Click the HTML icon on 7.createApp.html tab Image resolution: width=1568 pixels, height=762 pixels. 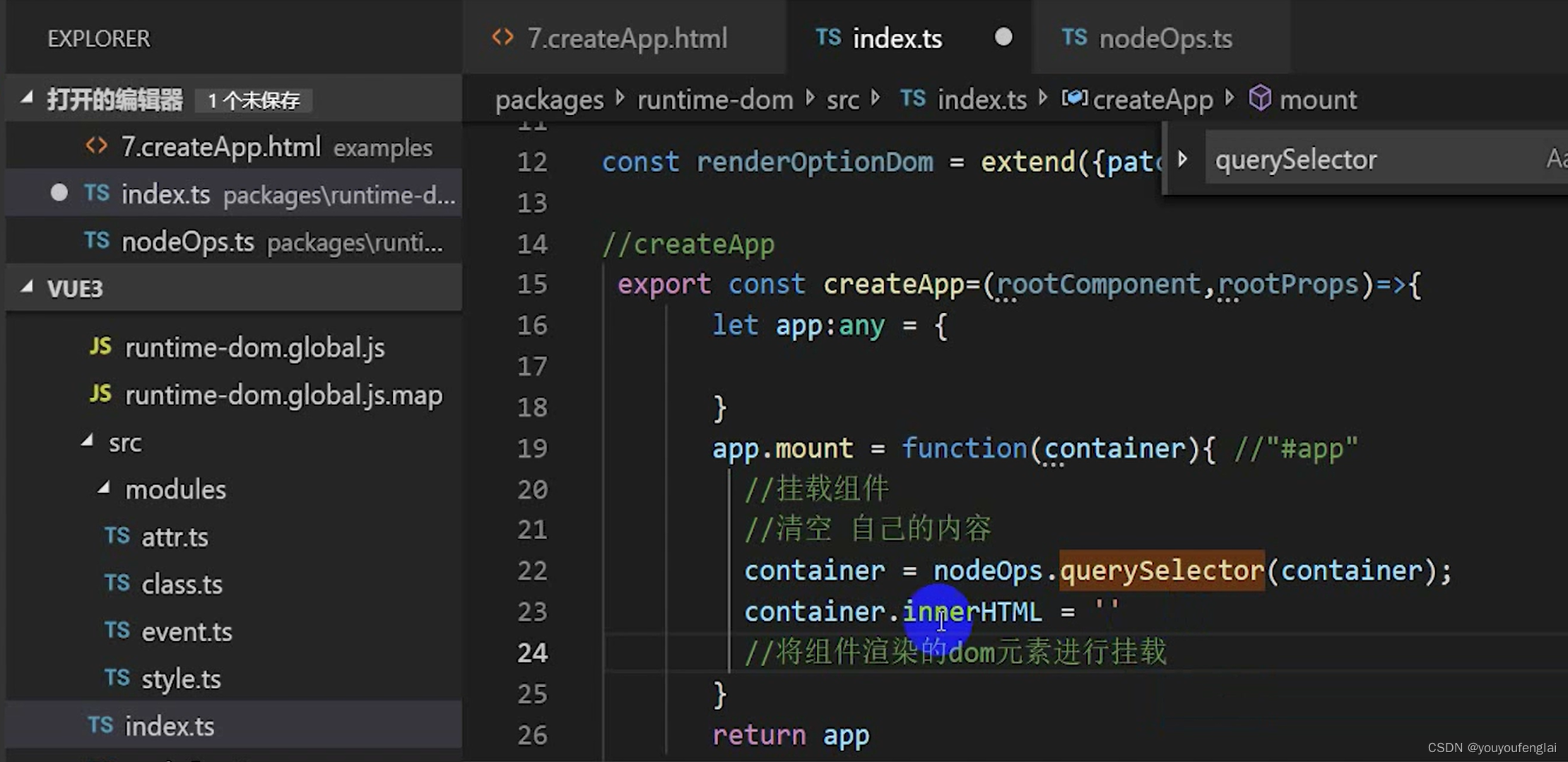point(502,37)
